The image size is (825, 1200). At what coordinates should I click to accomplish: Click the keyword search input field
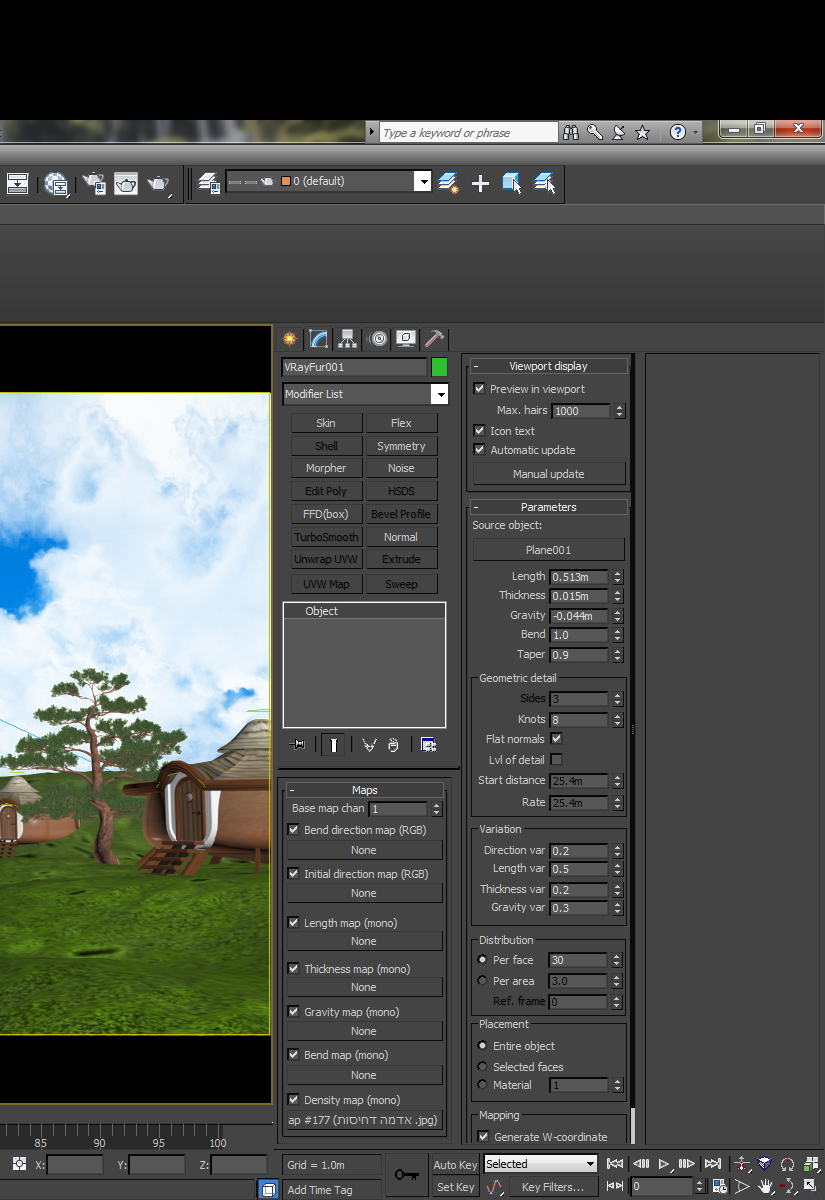468,133
